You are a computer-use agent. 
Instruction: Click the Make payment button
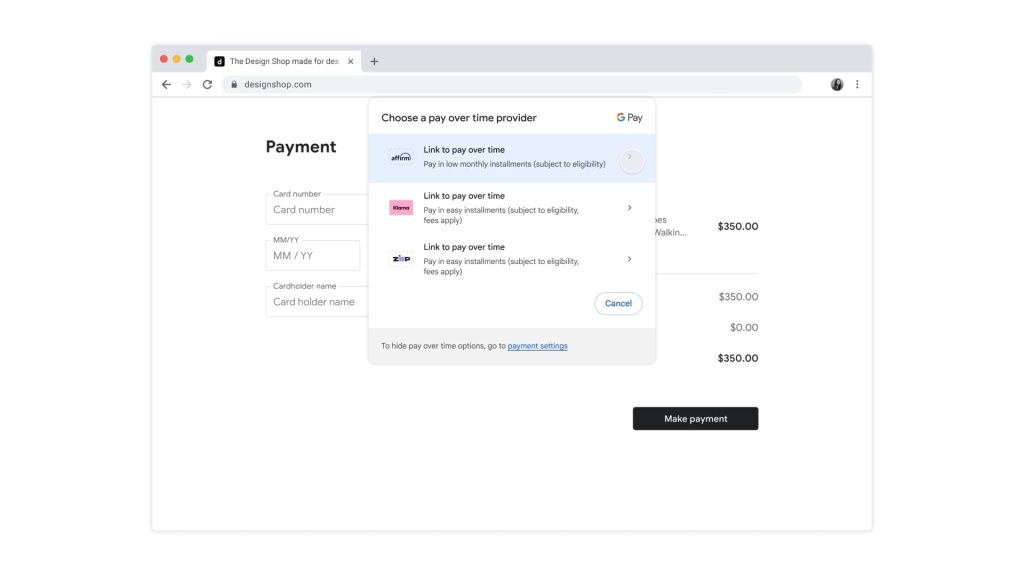pos(695,419)
